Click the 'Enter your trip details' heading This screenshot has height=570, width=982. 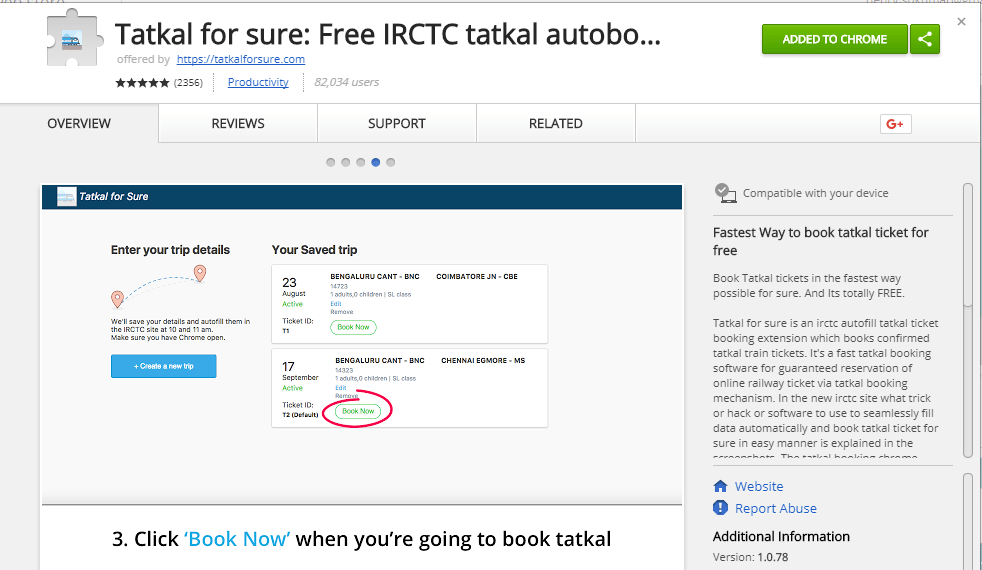point(170,250)
